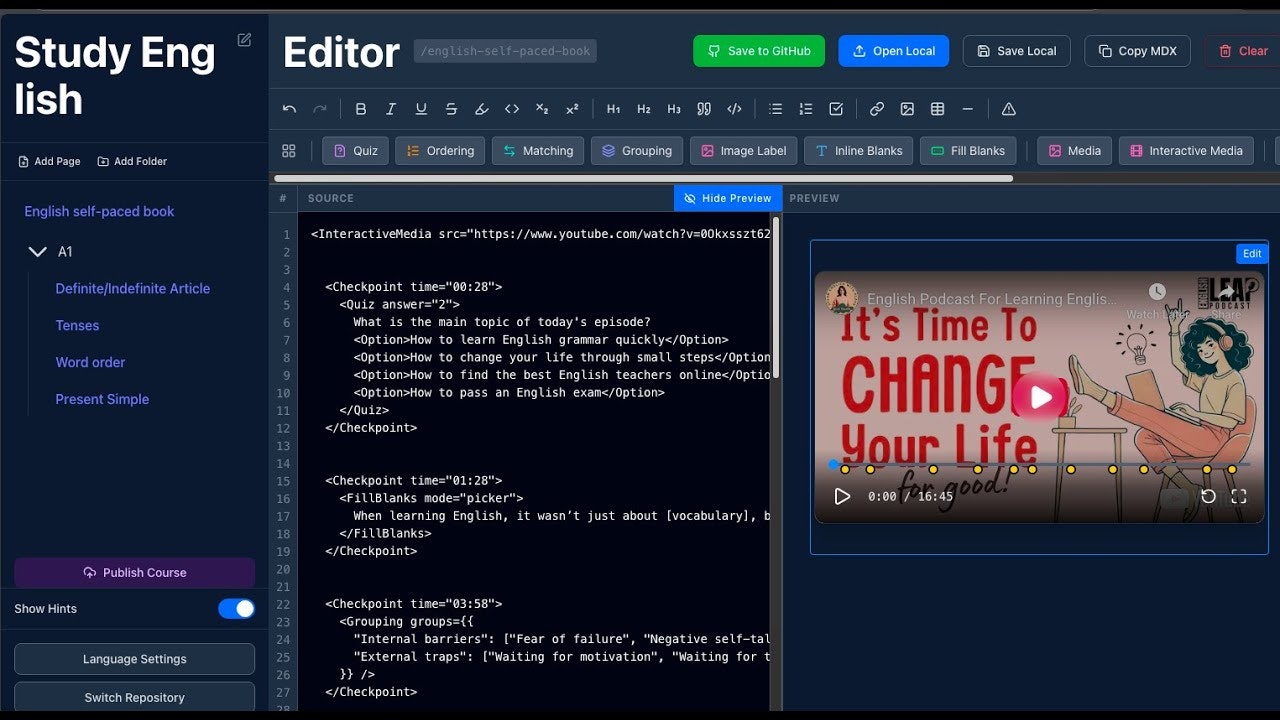
Task: Insert a code block
Action: coord(734,109)
